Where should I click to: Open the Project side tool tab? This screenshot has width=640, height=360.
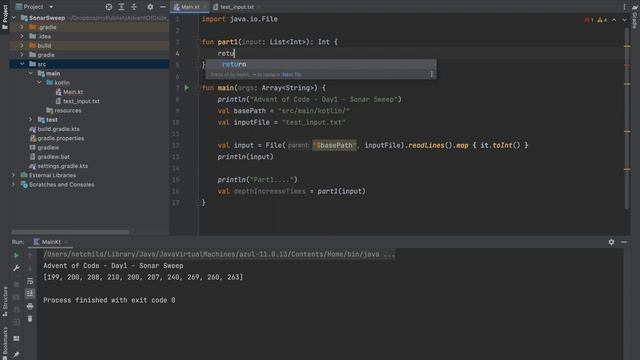(5, 16)
